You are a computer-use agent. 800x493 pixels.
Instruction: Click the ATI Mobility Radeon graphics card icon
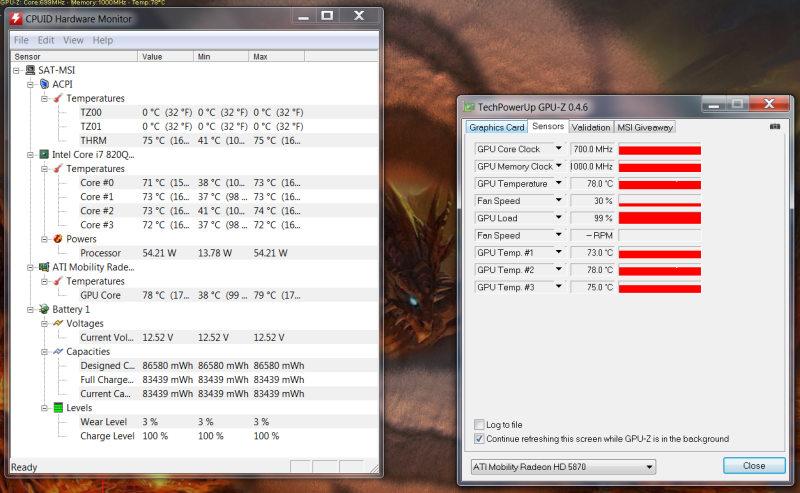click(44, 267)
